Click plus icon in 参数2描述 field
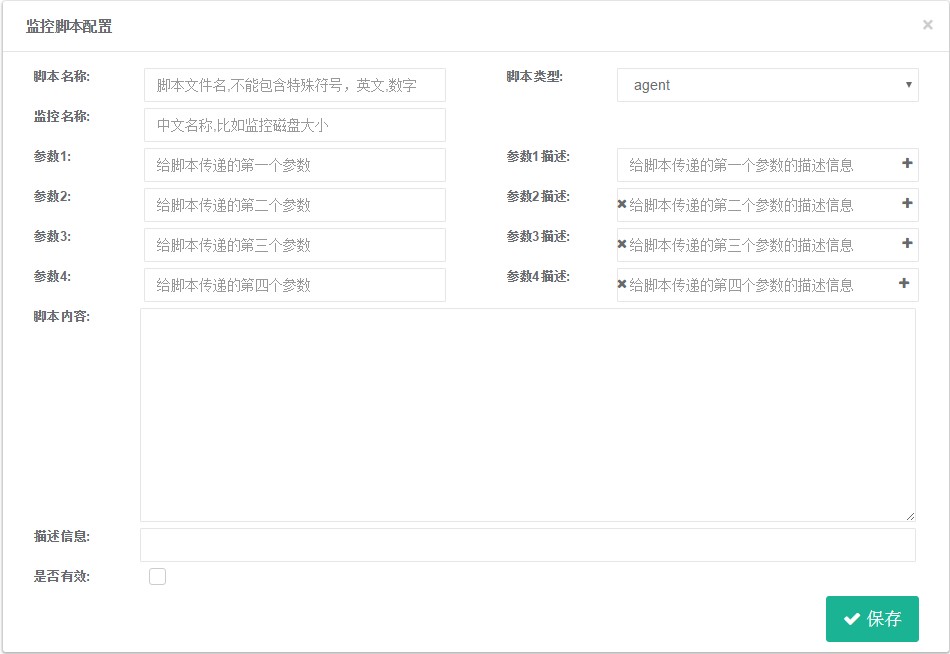 [907, 203]
